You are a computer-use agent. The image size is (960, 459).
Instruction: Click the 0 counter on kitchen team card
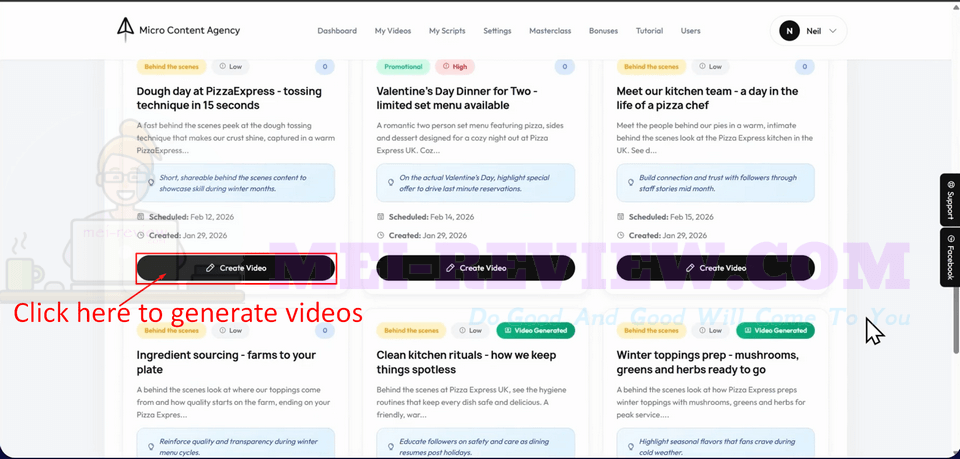coord(804,67)
